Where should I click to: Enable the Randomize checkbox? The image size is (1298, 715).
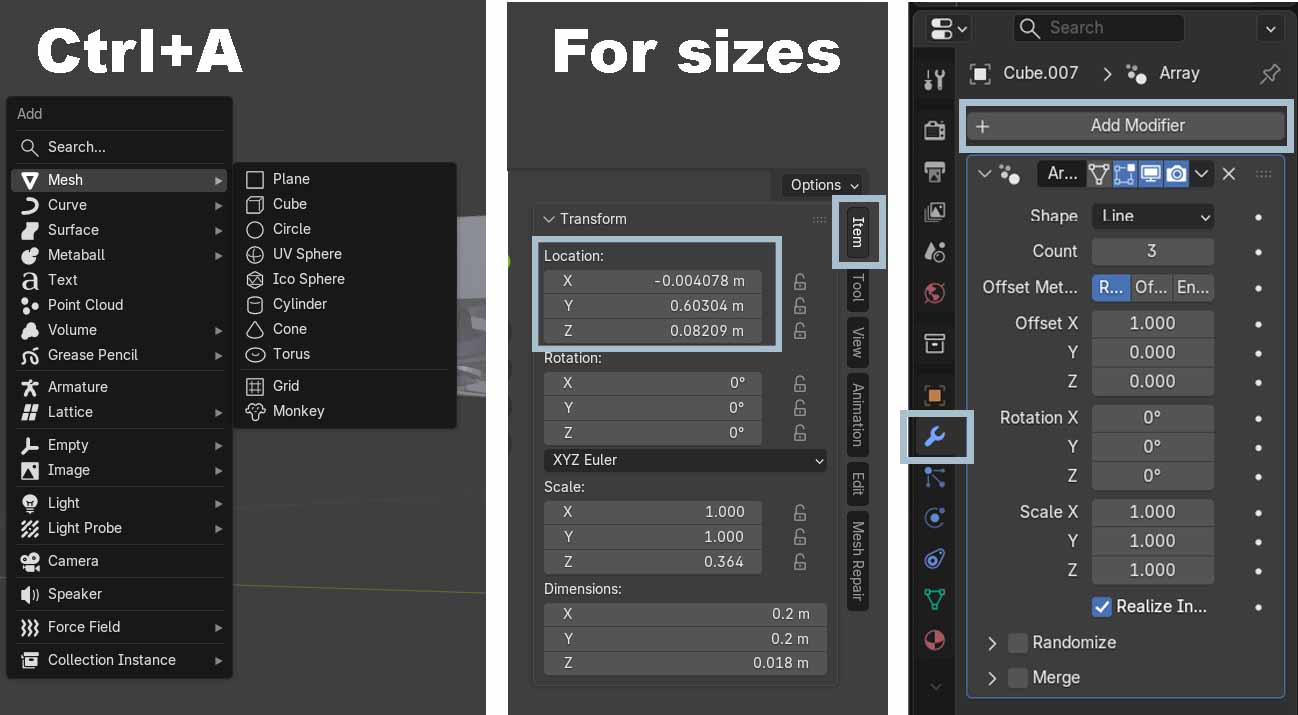pyautogui.click(x=1018, y=642)
